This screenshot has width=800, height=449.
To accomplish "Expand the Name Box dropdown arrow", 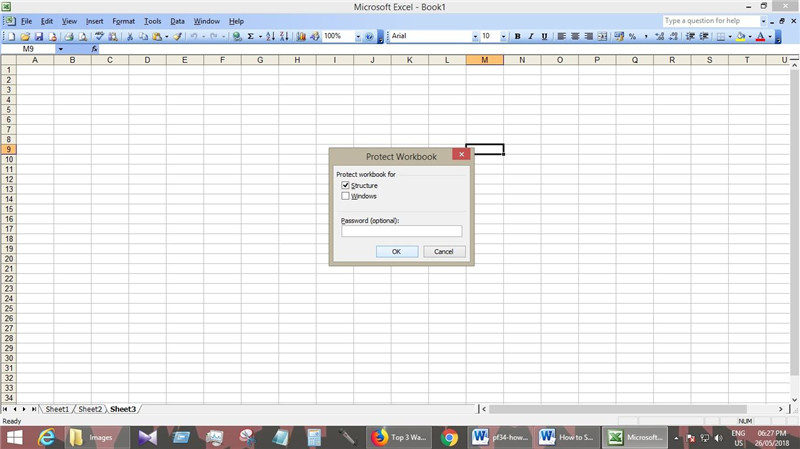I will tap(60, 49).
